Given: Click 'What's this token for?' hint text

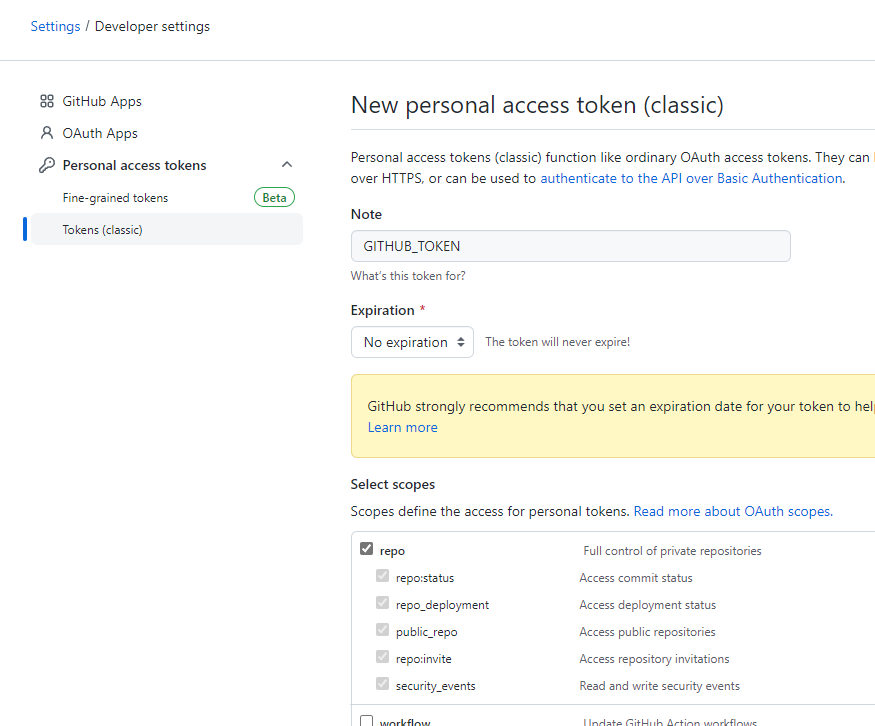Looking at the screenshot, I should 408,276.
